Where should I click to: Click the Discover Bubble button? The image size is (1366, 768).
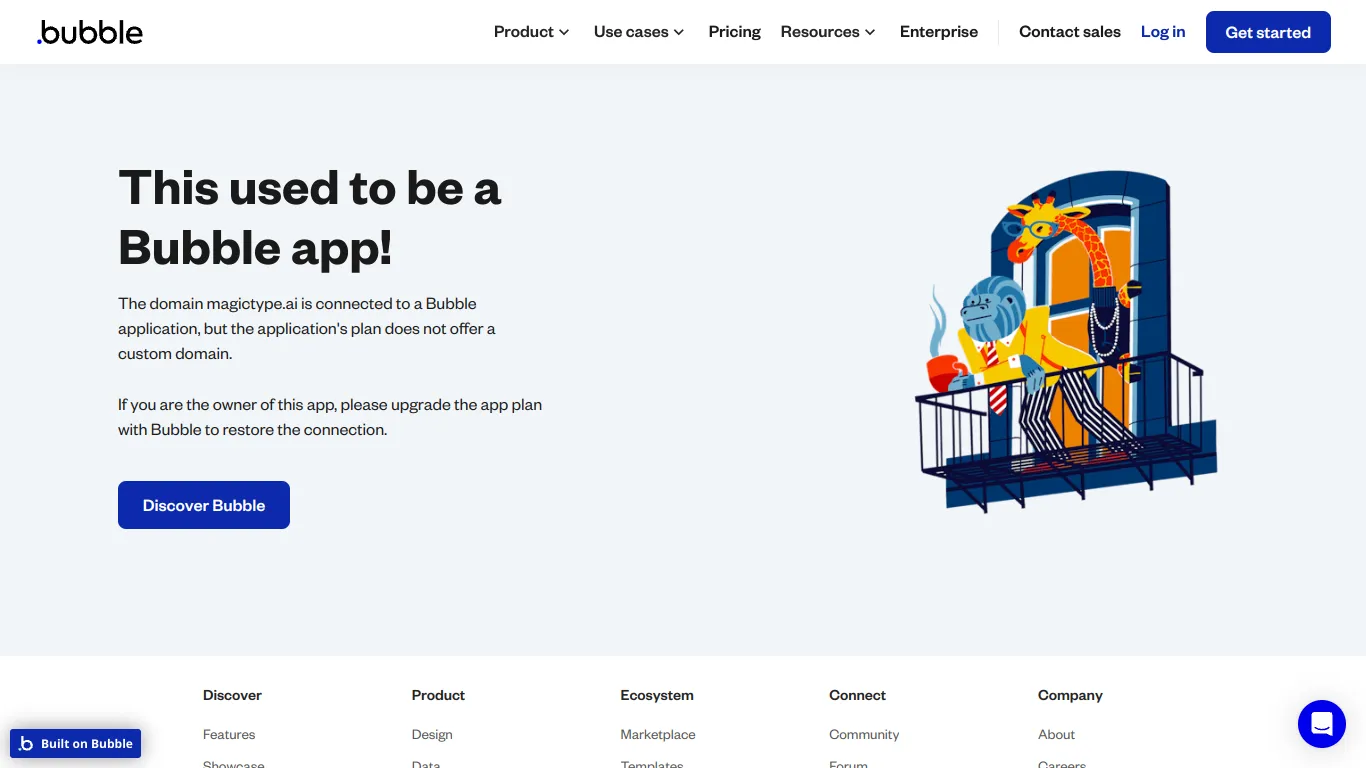click(x=204, y=505)
